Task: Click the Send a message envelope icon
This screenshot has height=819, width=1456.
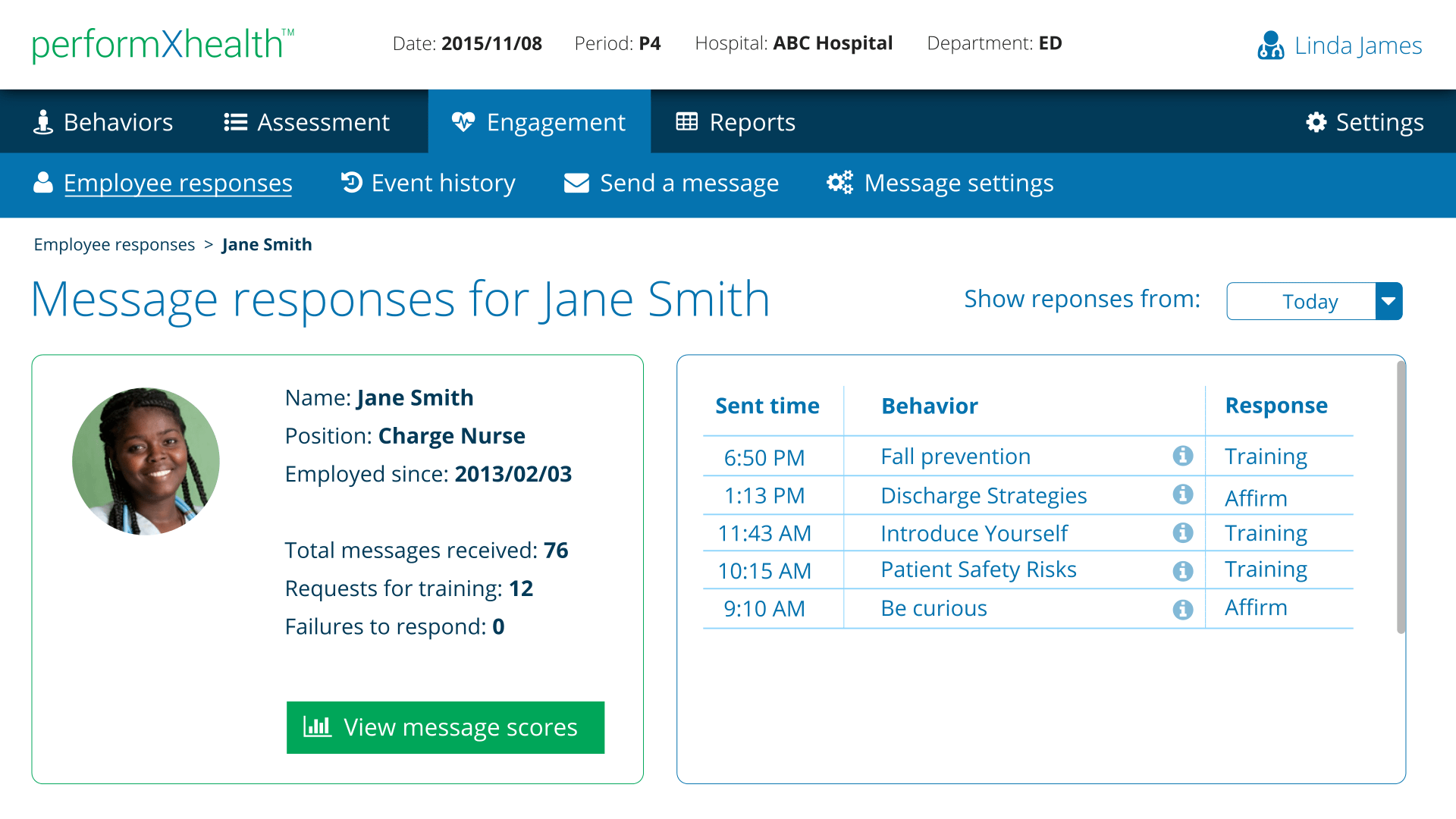Action: 576,183
